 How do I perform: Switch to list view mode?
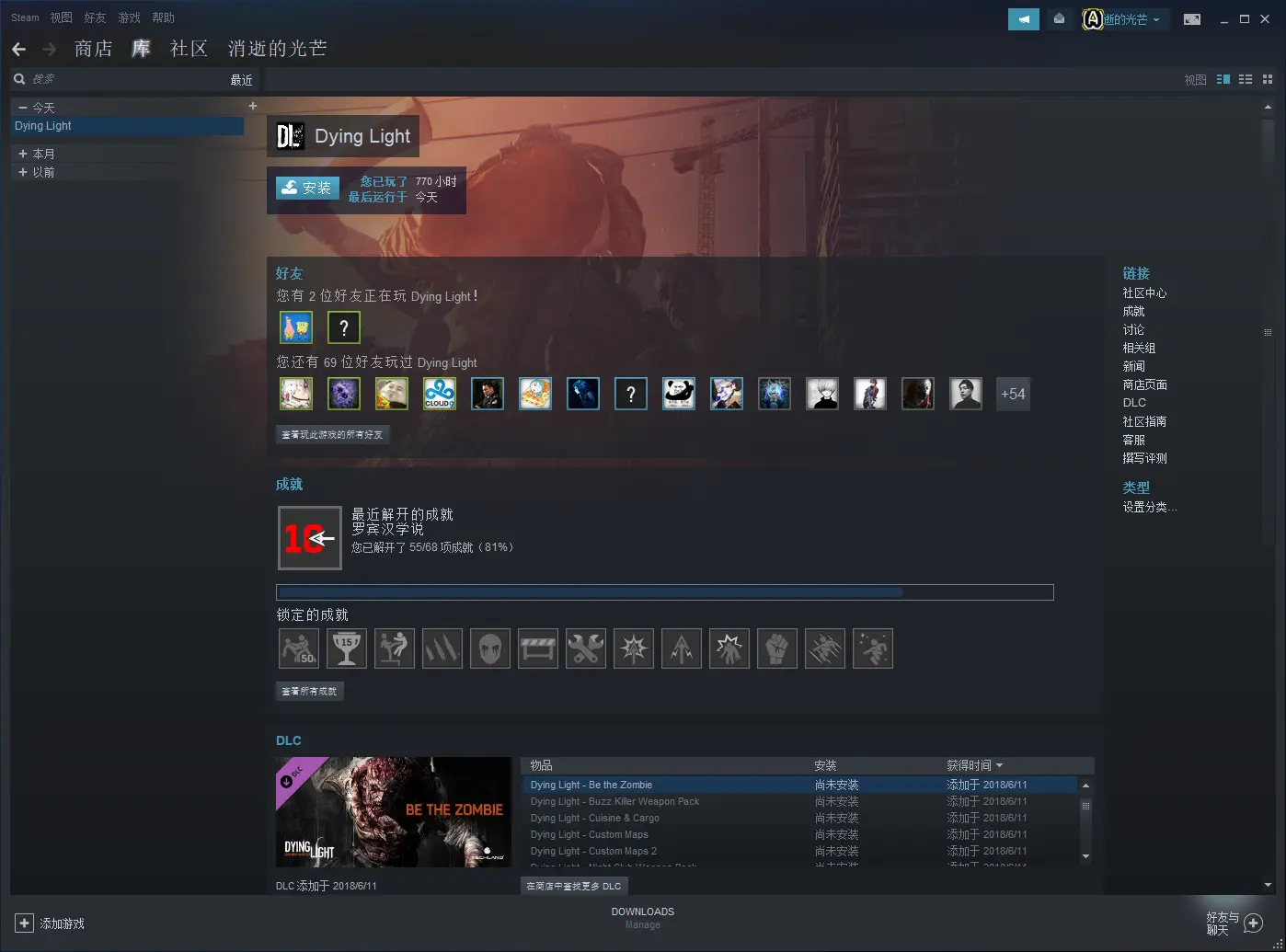pyautogui.click(x=1246, y=80)
